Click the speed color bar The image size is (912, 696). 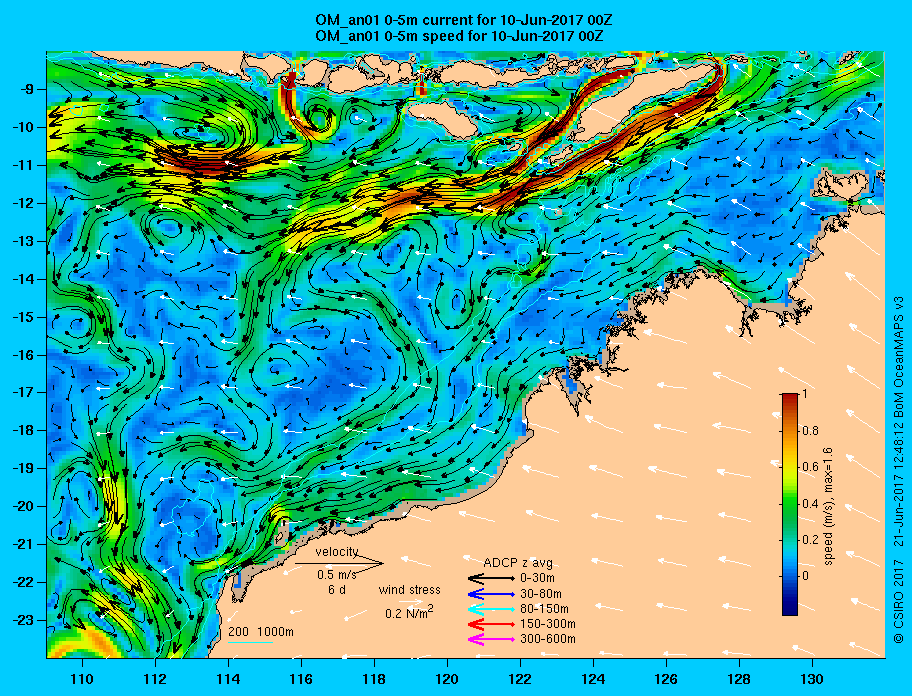click(x=790, y=504)
